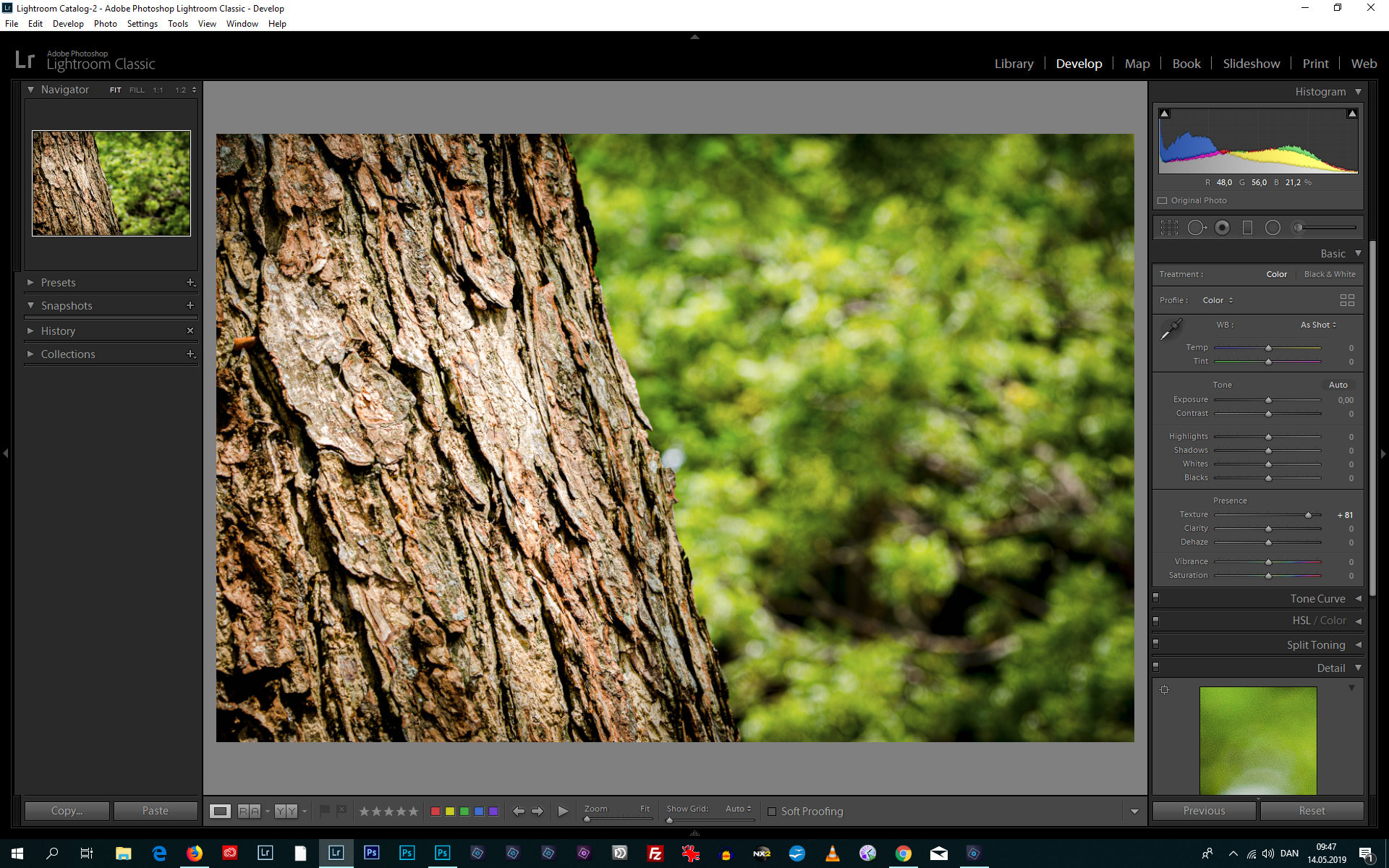Check the Original Photo option in Histogram

coord(1163,200)
